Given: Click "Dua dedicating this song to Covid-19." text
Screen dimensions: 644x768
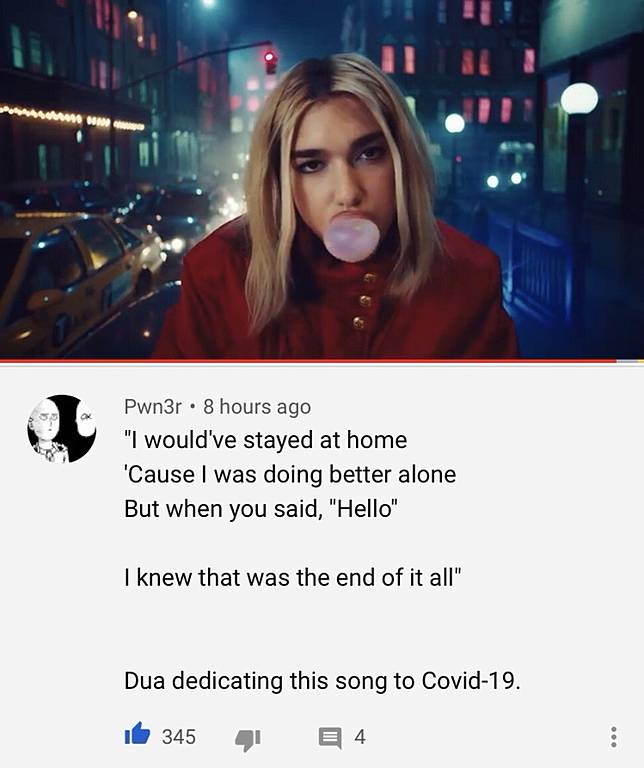Looking at the screenshot, I should (322, 680).
